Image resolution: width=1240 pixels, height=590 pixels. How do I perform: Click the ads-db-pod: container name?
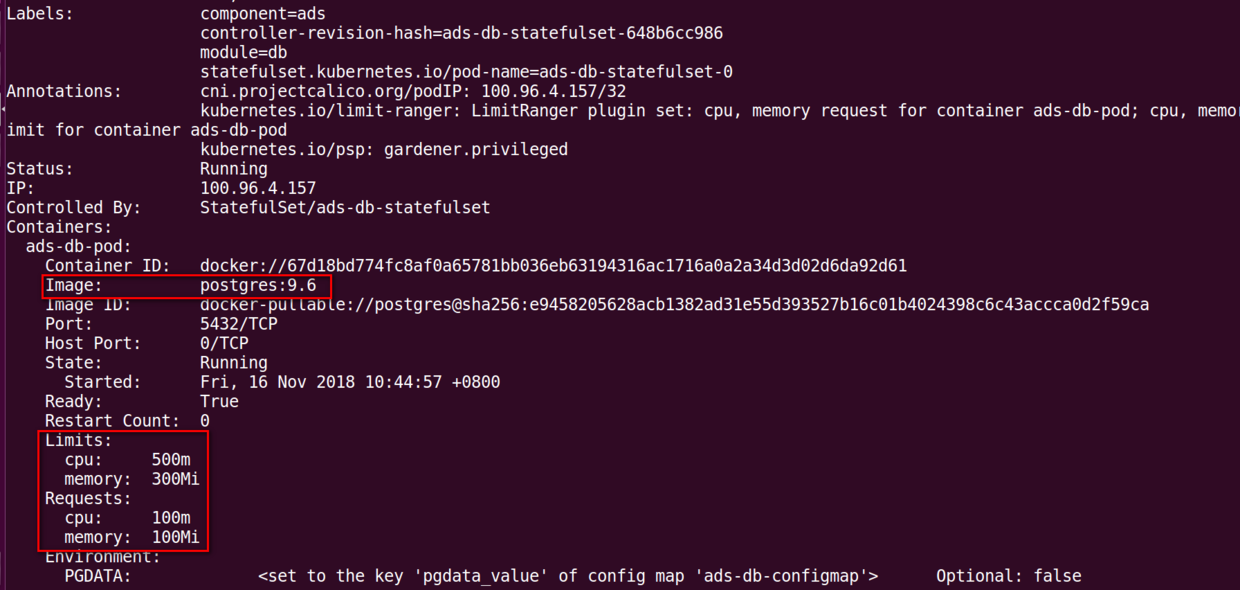[79, 246]
